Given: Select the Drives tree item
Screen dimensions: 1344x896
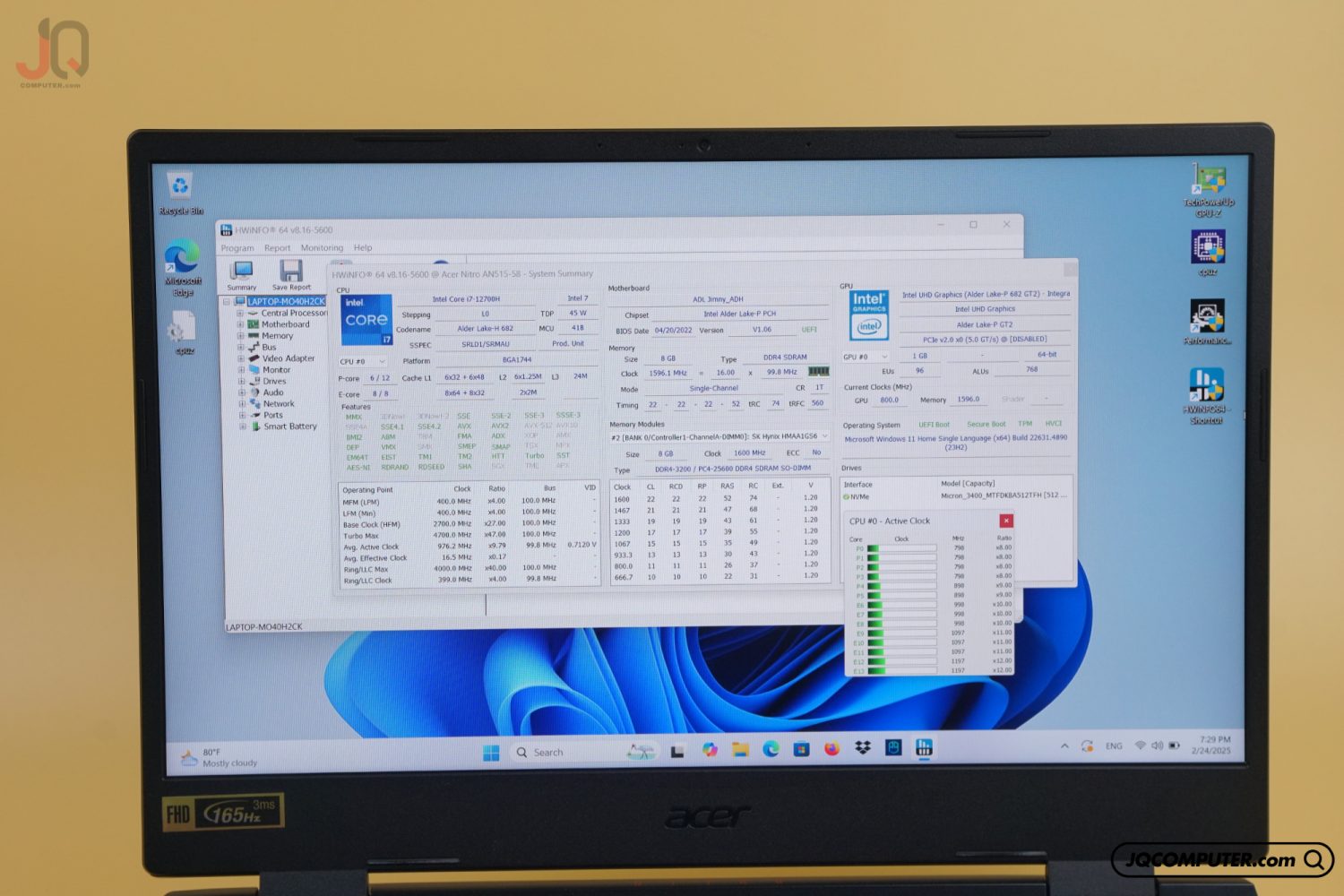Looking at the screenshot, I should (x=274, y=382).
